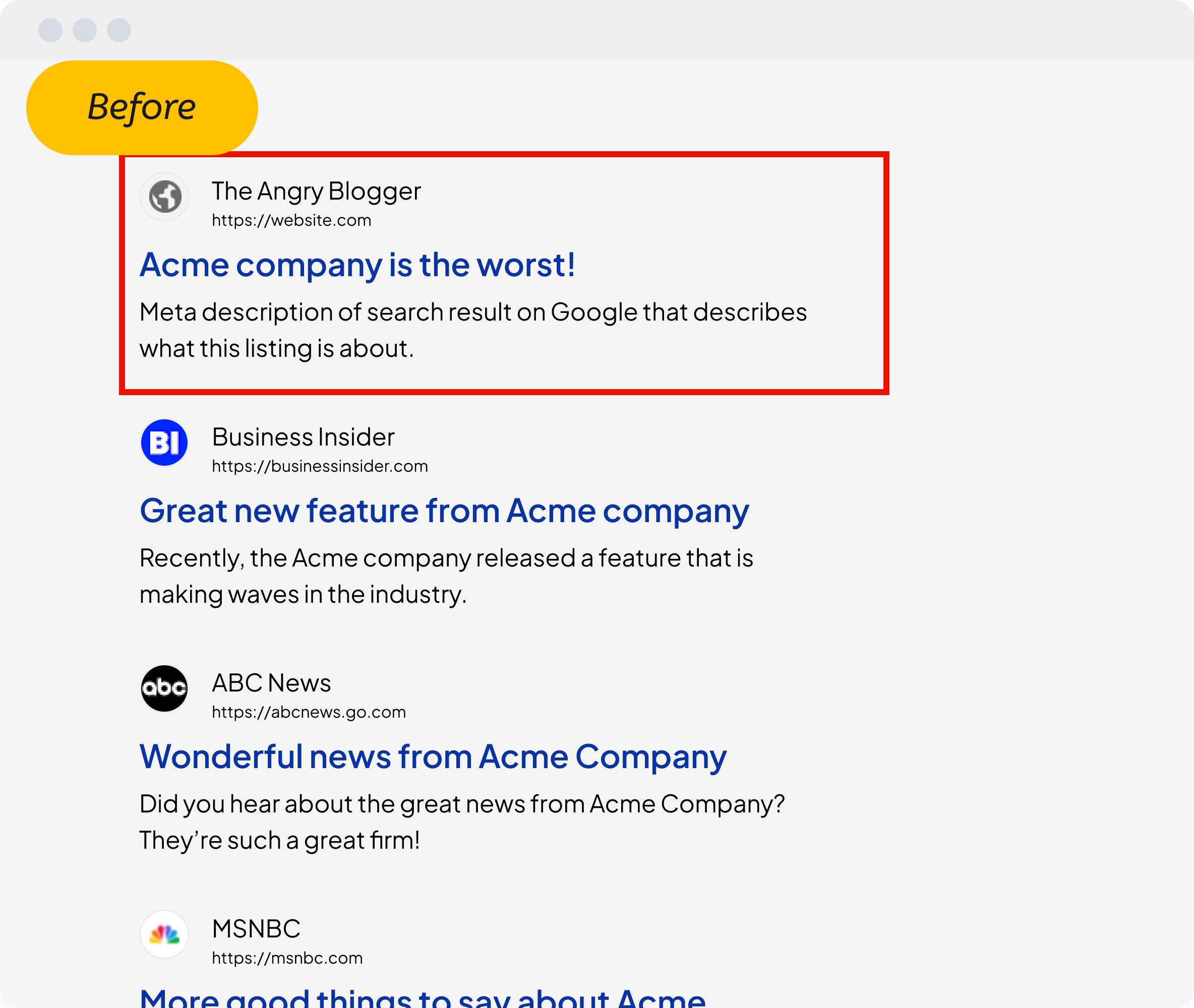This screenshot has width=1194, height=1008.
Task: Click the 'MSNBC' site name text
Action: 256,928
